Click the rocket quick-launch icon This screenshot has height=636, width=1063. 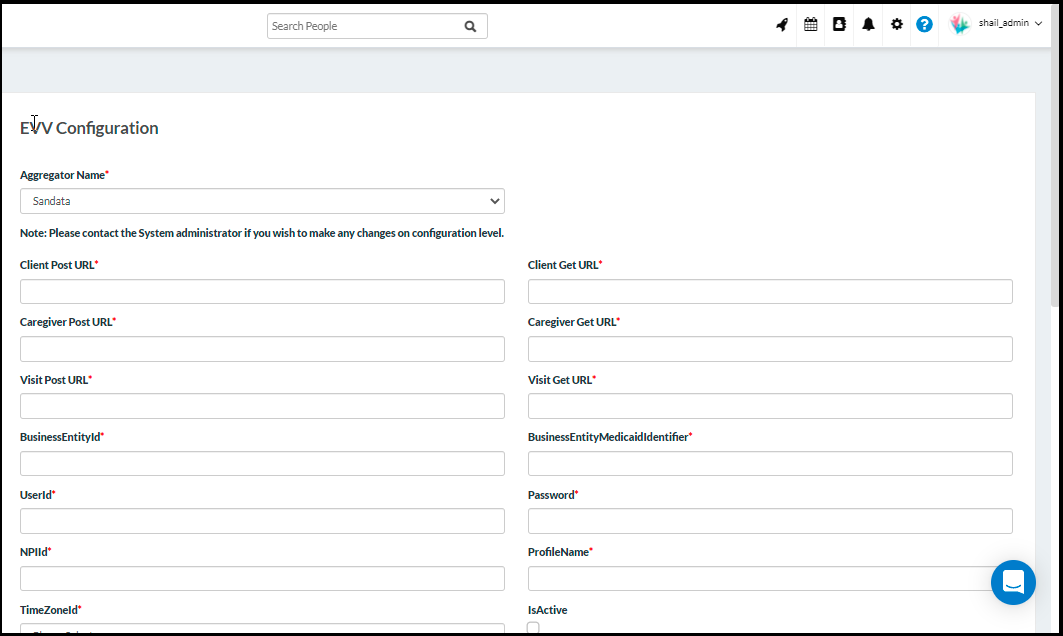tap(782, 25)
